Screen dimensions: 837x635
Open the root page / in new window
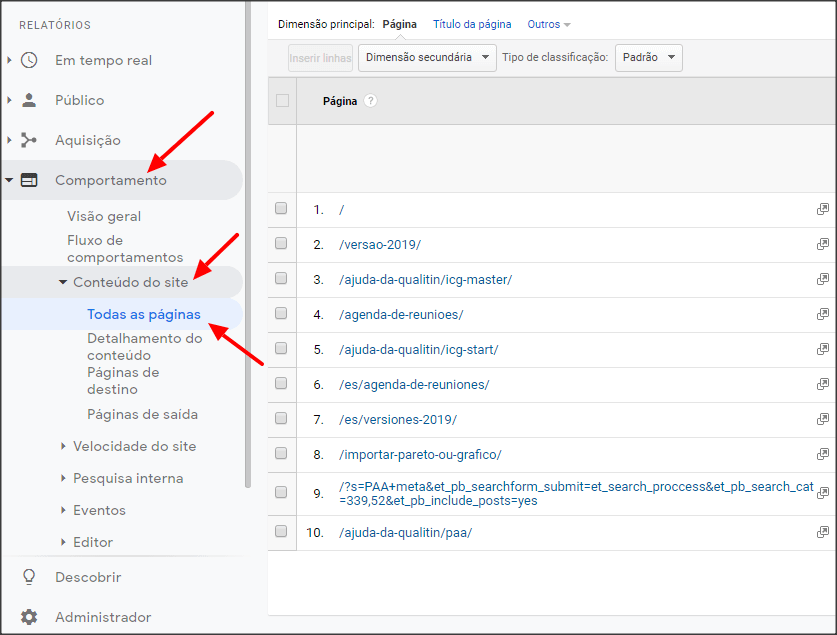(x=823, y=209)
